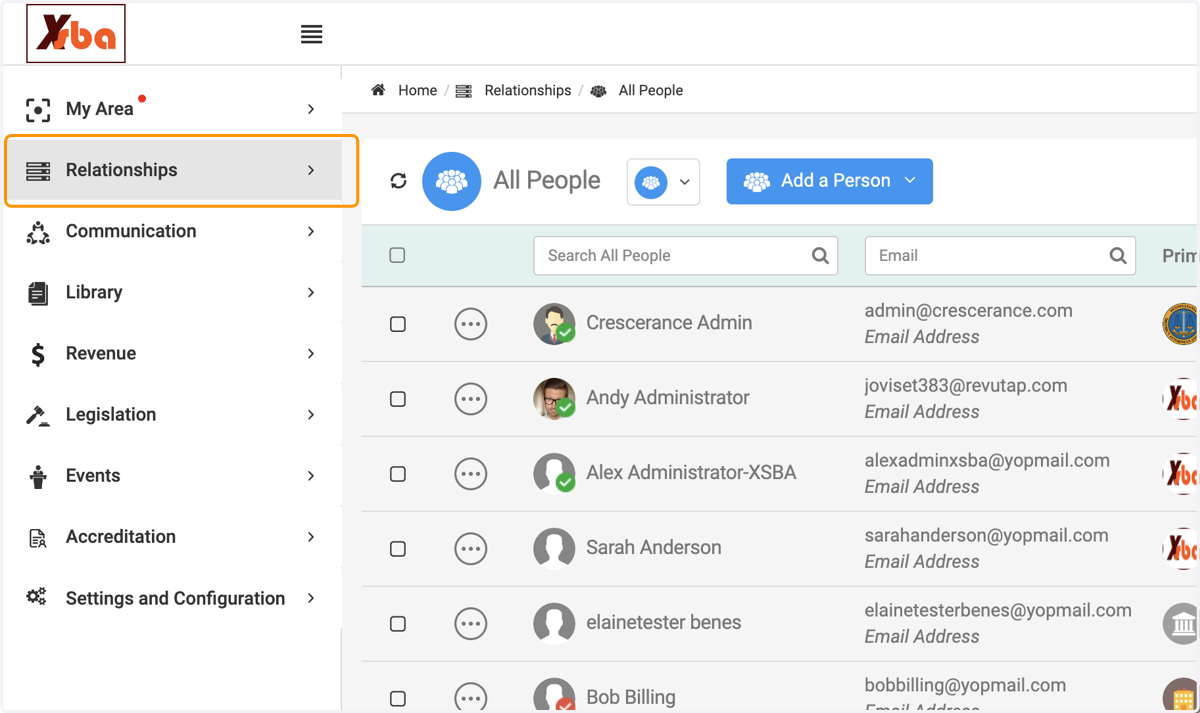Open the people view selector dropdown
The width and height of the screenshot is (1200, 713).
(663, 182)
